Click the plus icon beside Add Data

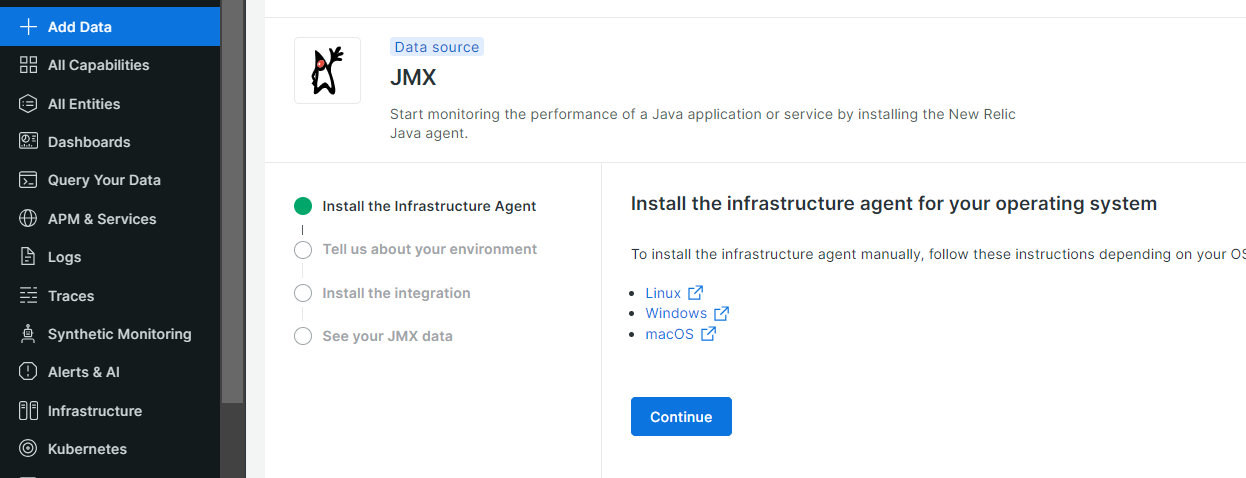click(28, 27)
